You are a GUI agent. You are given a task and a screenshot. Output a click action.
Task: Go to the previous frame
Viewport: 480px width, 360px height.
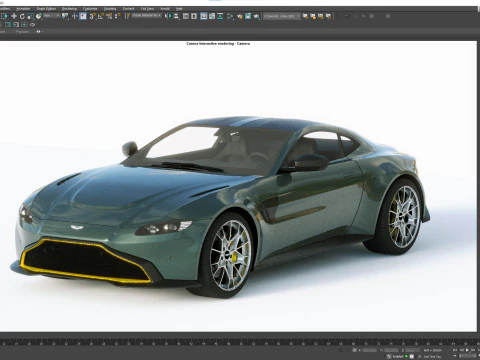462,350
